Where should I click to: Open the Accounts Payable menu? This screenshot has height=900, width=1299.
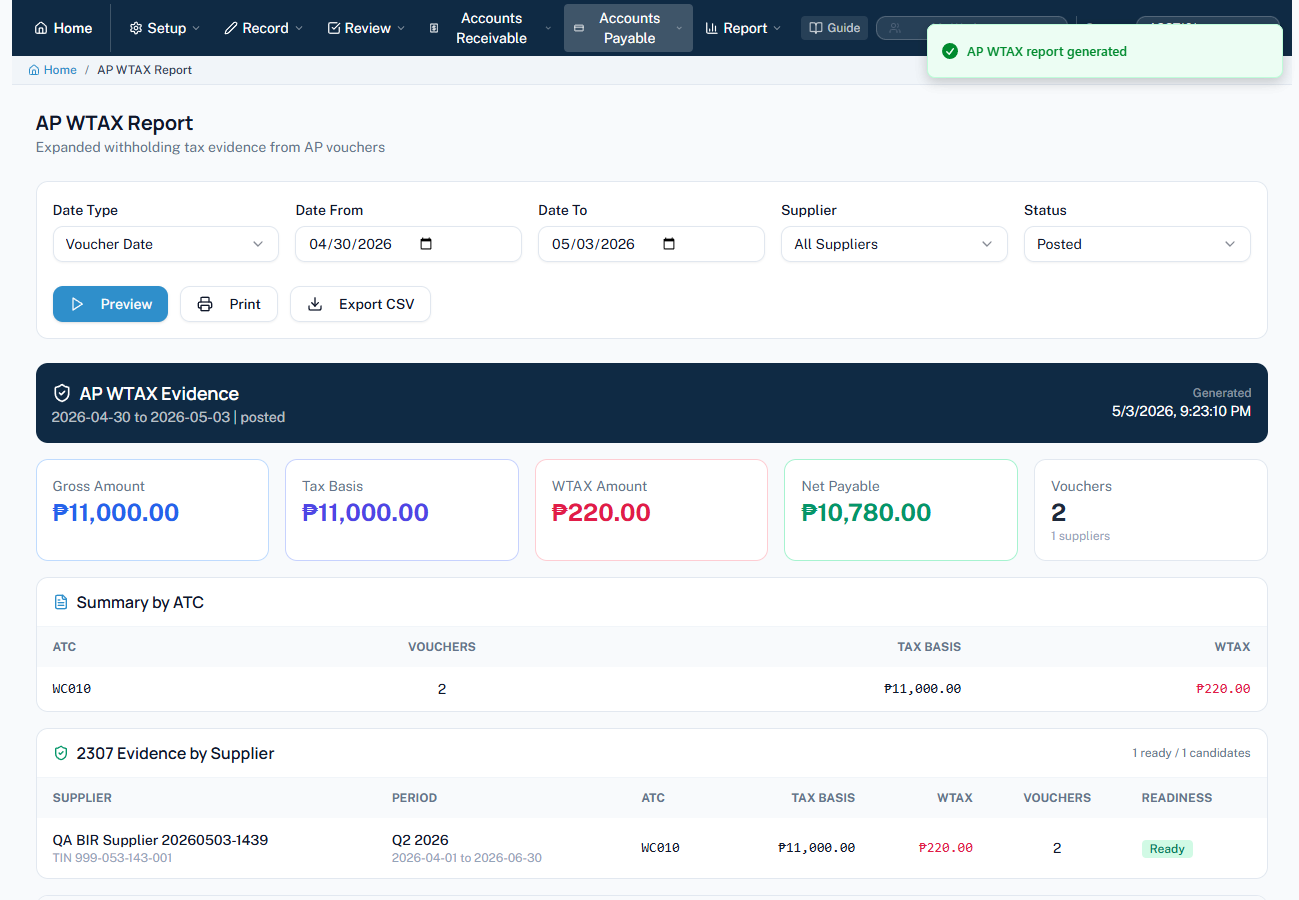tap(628, 28)
